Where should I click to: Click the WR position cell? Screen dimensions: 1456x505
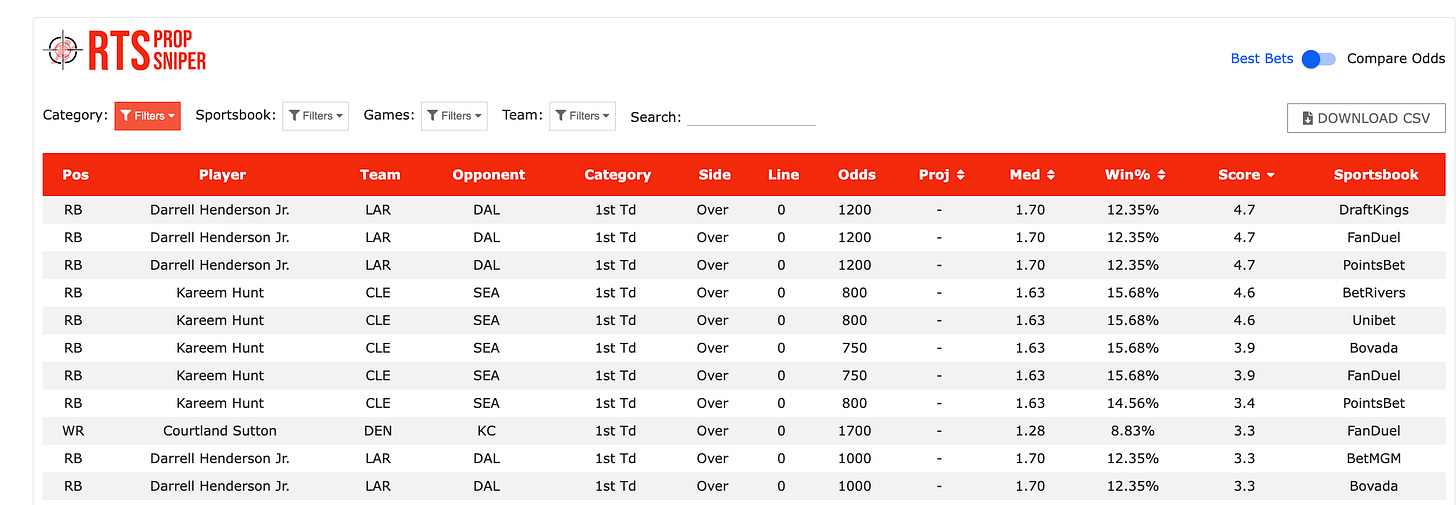click(75, 431)
